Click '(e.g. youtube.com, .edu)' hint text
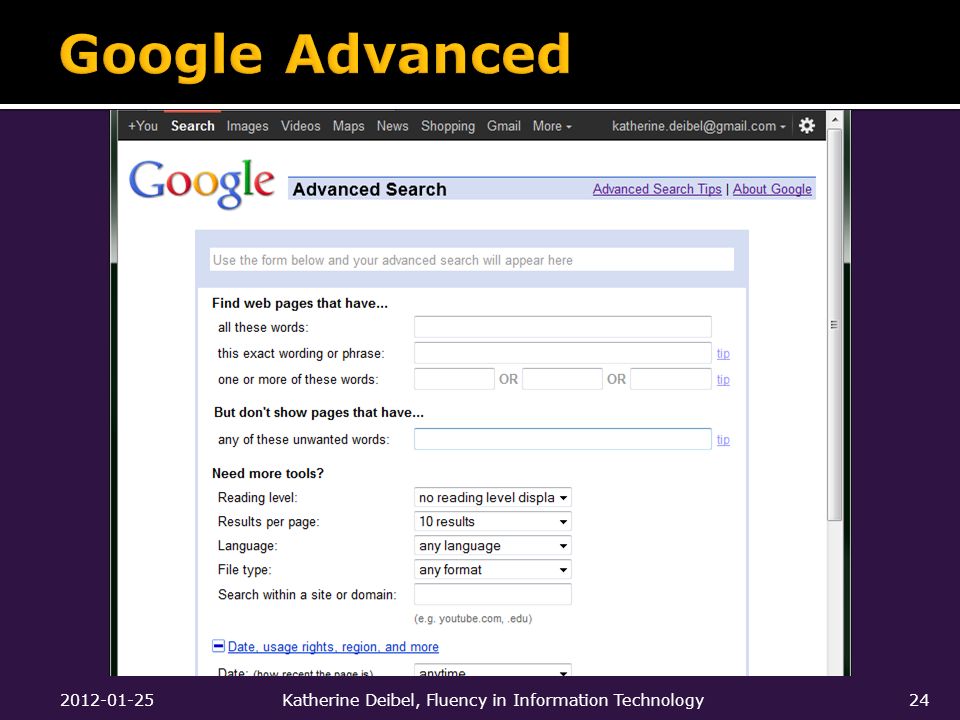This screenshot has height=720, width=960. (473, 618)
